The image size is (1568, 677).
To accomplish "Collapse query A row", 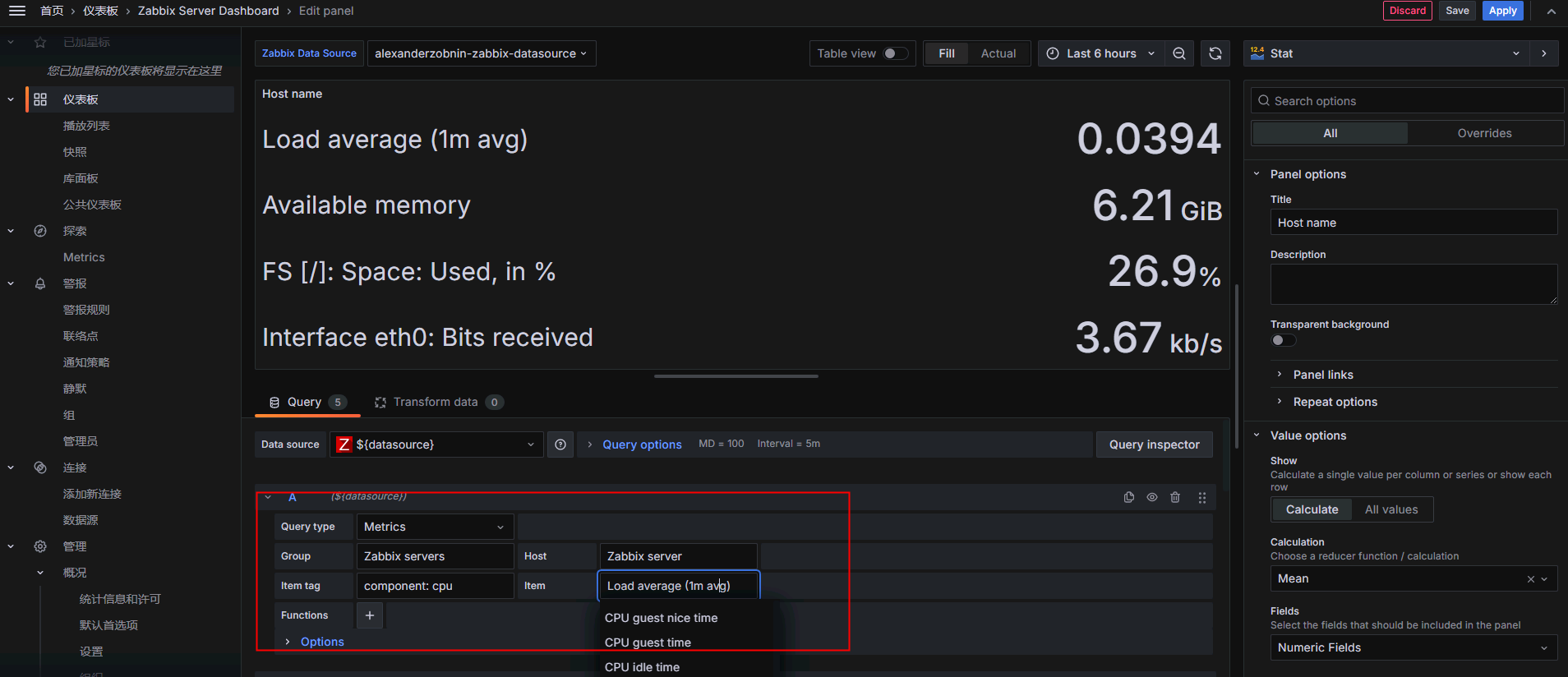I will pos(268,497).
